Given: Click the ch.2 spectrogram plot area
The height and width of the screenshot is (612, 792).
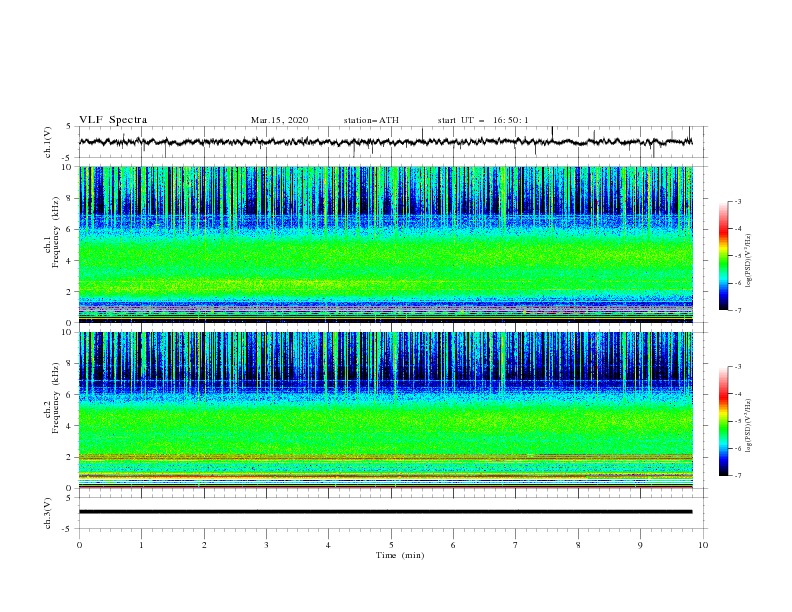Looking at the screenshot, I should [x=386, y=410].
